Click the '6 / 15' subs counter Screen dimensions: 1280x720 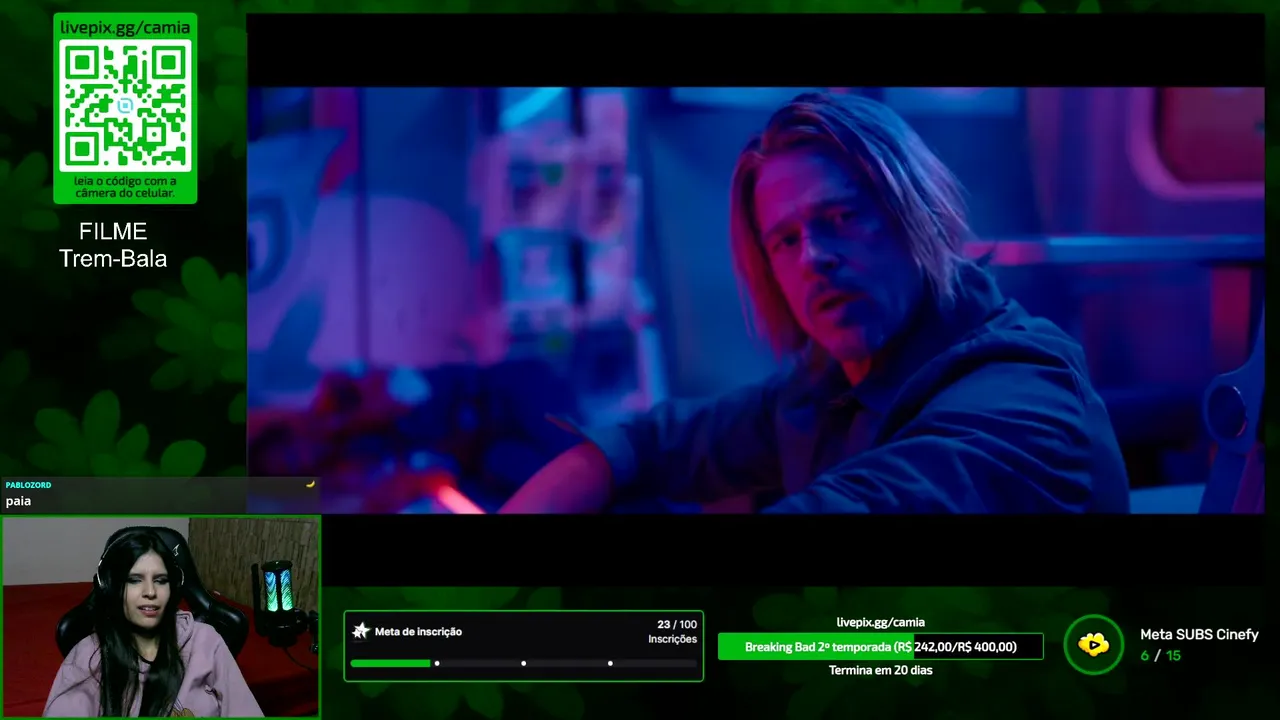click(x=1161, y=655)
